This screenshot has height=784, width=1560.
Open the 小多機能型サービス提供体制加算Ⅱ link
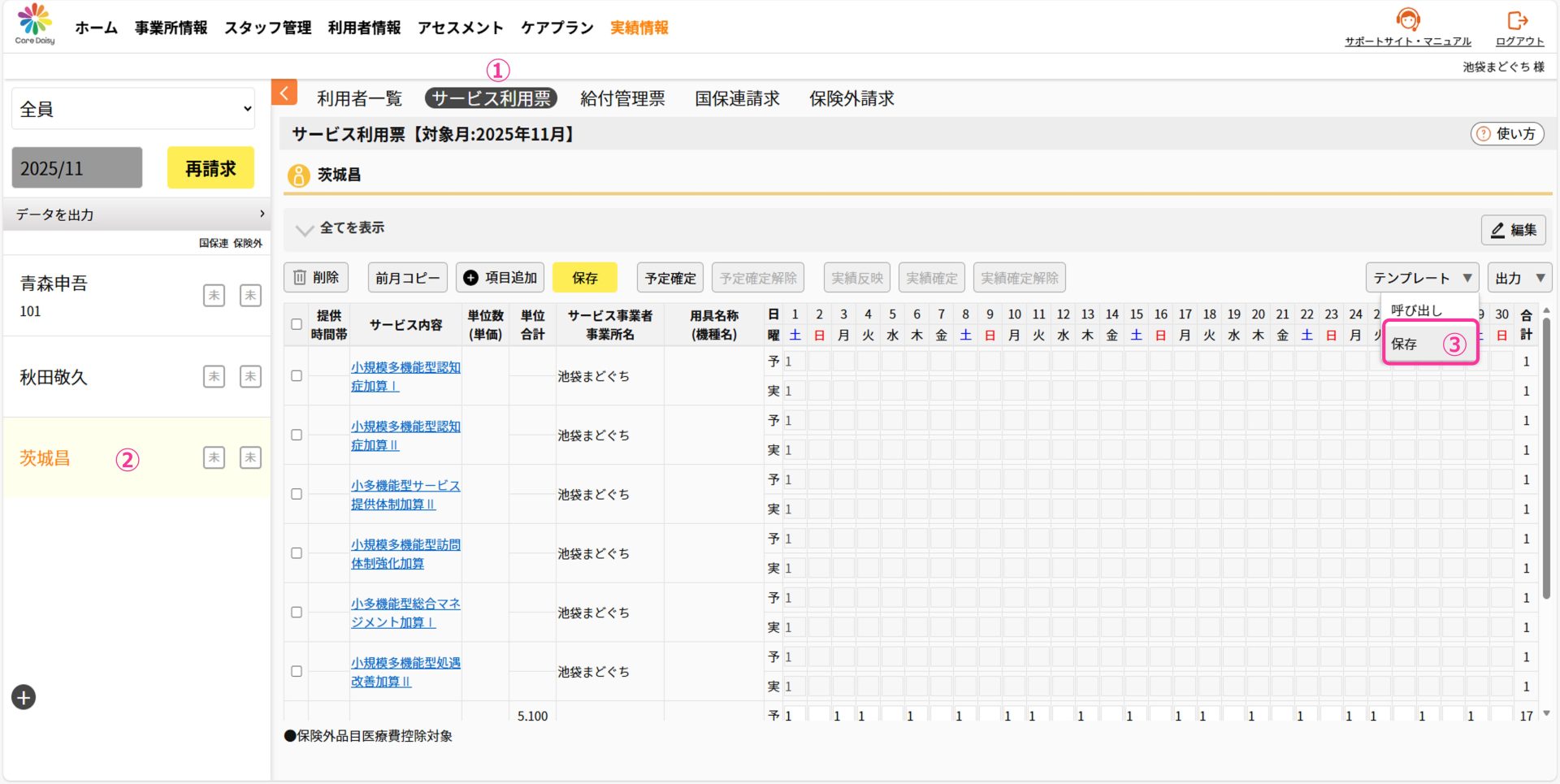[405, 495]
